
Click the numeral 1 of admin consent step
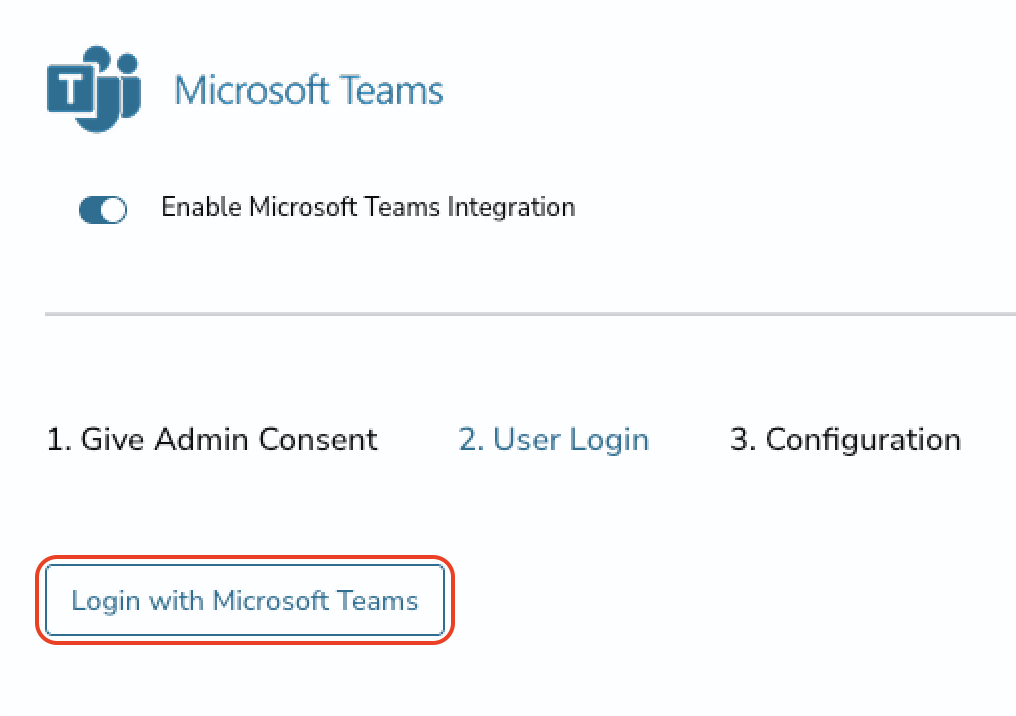pos(56,440)
